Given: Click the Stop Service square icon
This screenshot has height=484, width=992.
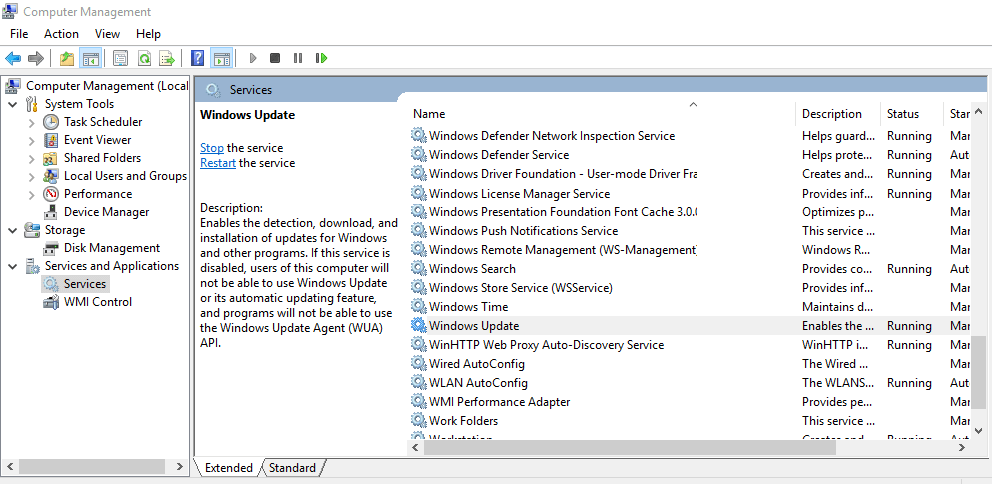Looking at the screenshot, I should click(x=275, y=58).
